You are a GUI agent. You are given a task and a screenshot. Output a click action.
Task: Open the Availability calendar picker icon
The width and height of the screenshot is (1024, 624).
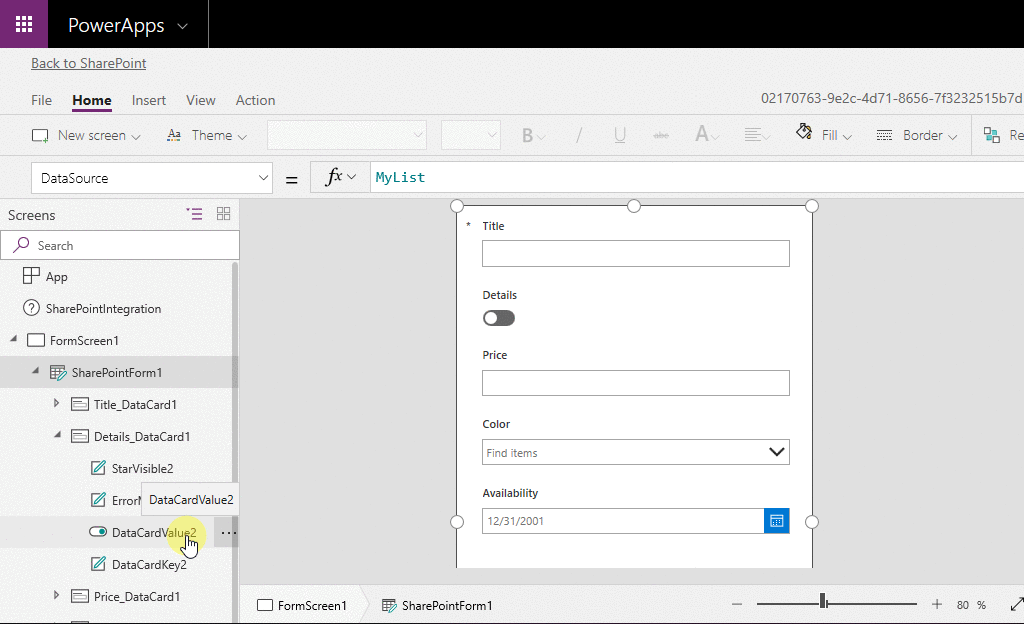point(776,521)
